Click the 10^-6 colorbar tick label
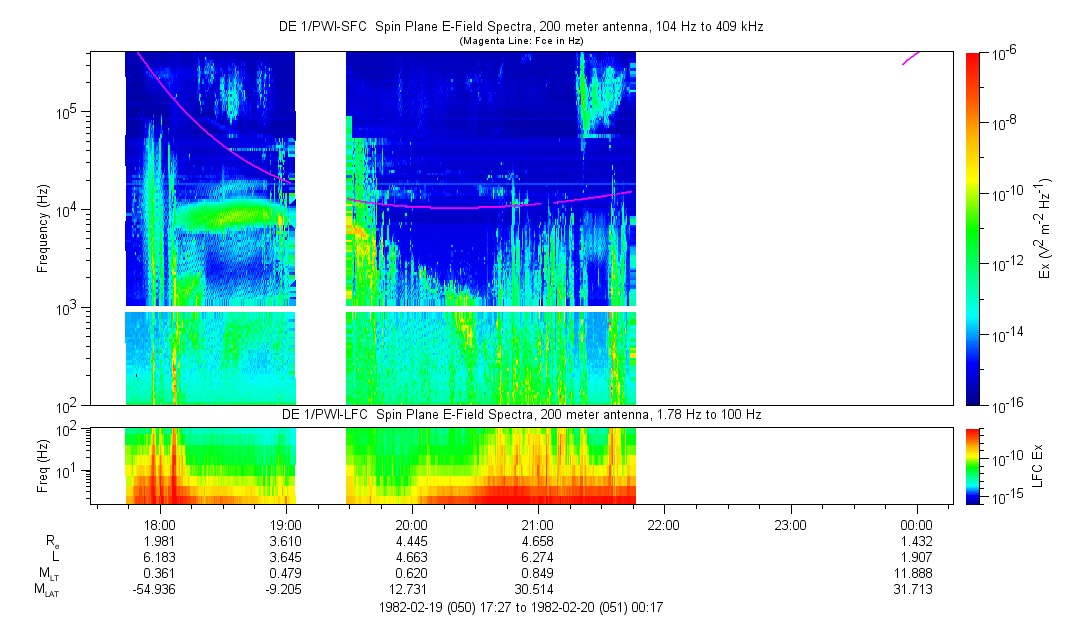1083x620 pixels. coord(1003,55)
